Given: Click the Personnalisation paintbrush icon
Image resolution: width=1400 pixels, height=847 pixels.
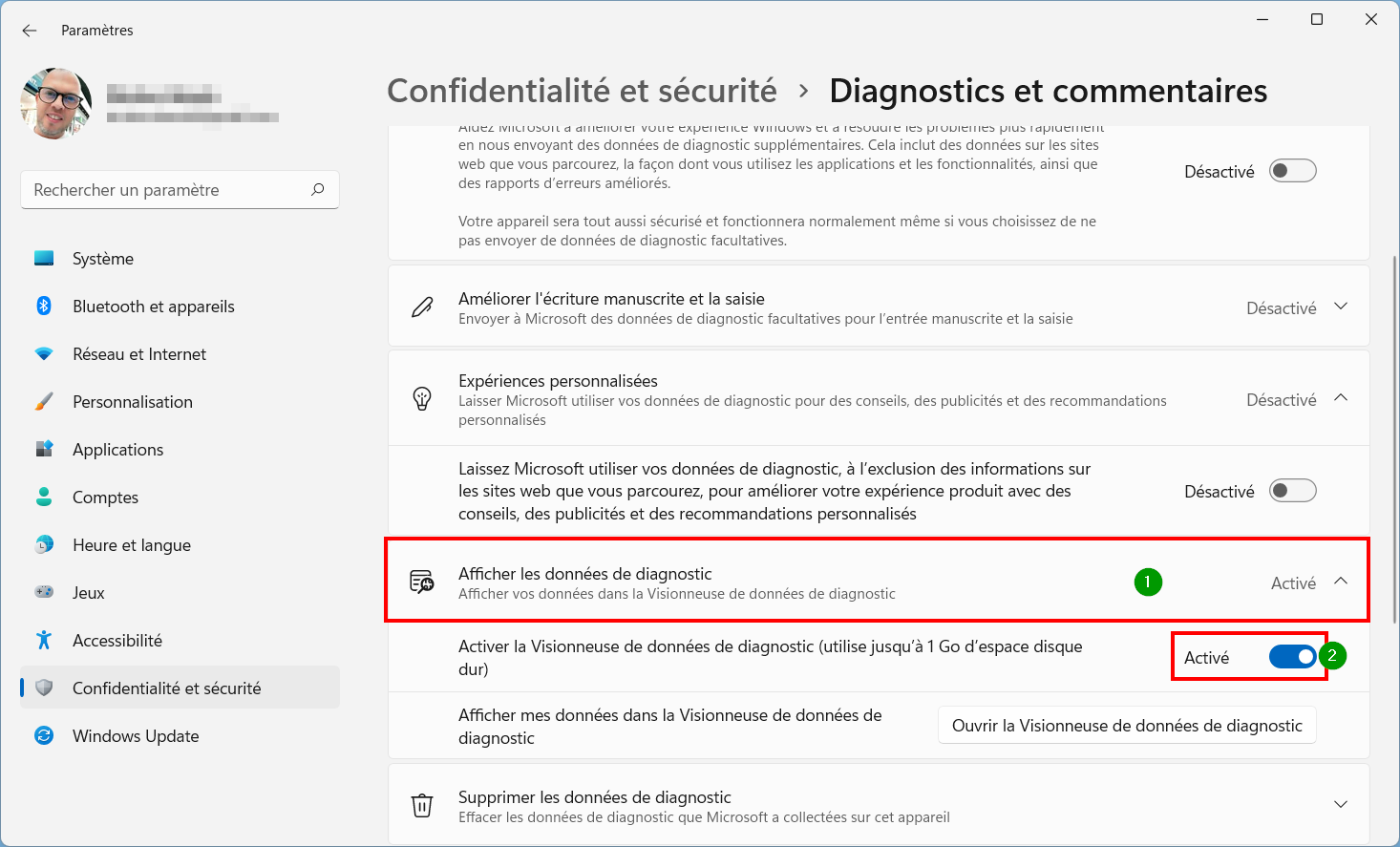Looking at the screenshot, I should click(44, 401).
